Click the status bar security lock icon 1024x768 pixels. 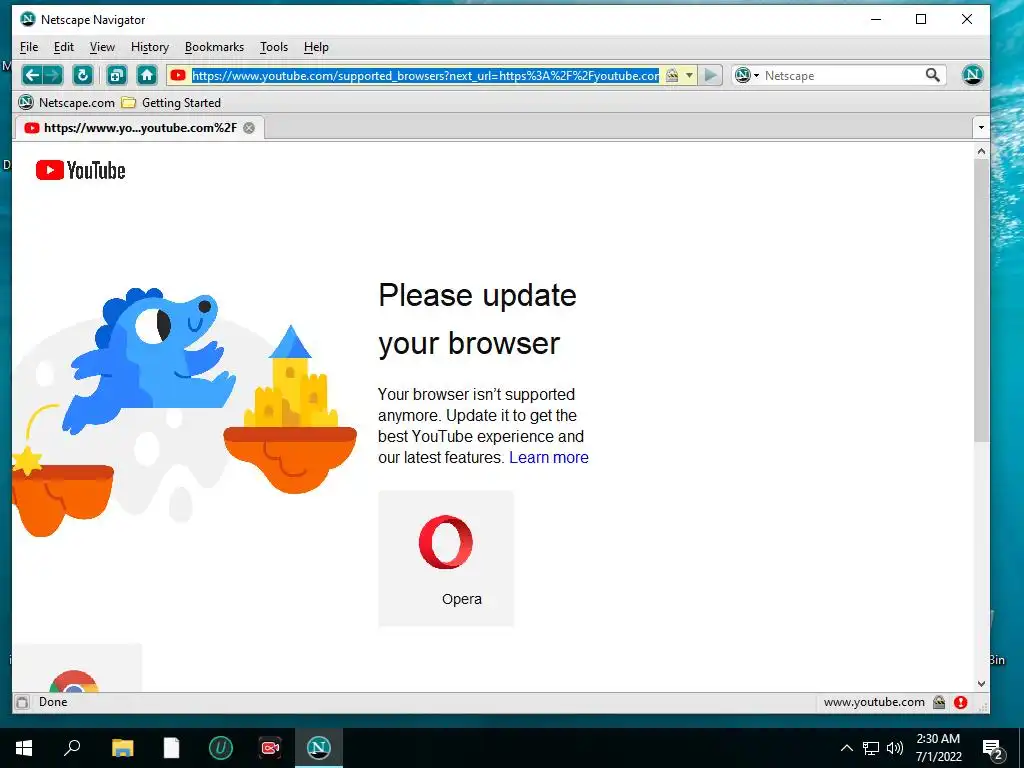click(939, 702)
